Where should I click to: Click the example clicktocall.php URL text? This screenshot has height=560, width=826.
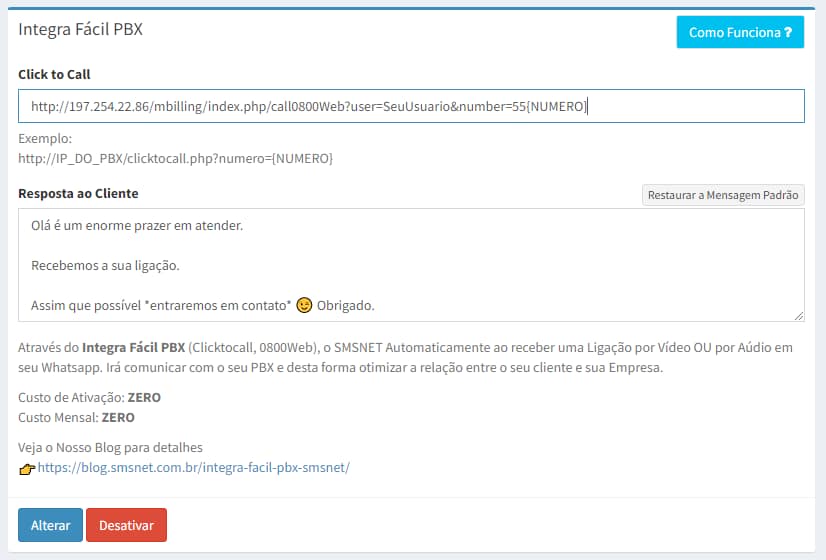tap(176, 158)
